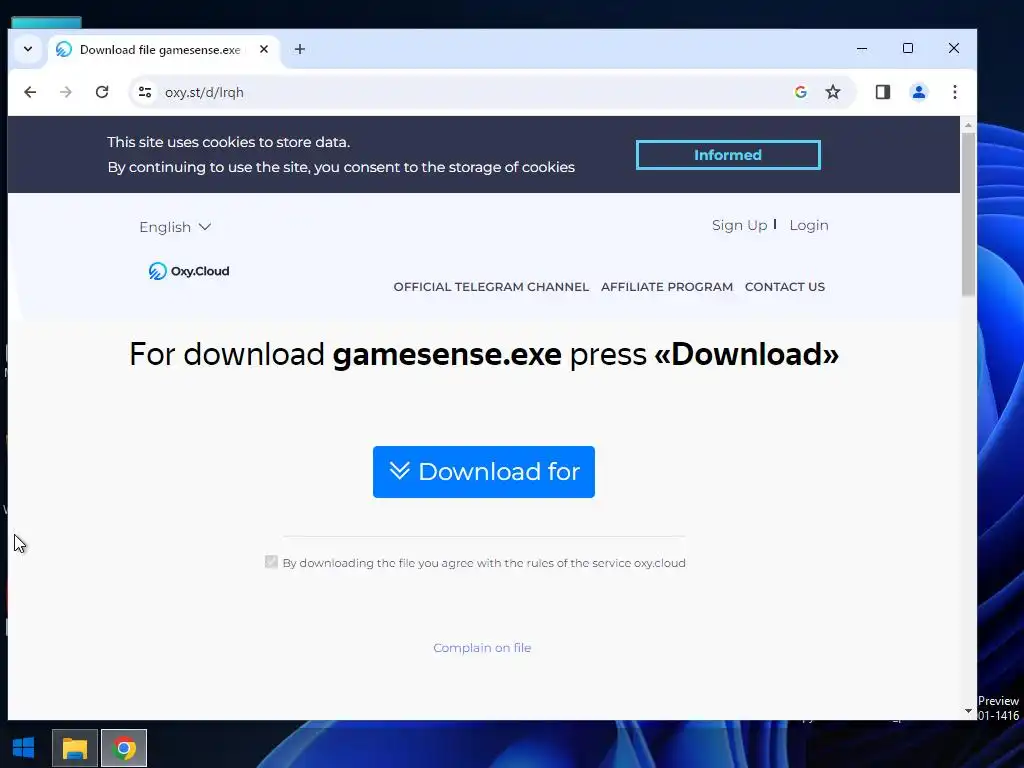Expand the English language dropdown
This screenshot has height=768, width=1024.
tap(175, 227)
